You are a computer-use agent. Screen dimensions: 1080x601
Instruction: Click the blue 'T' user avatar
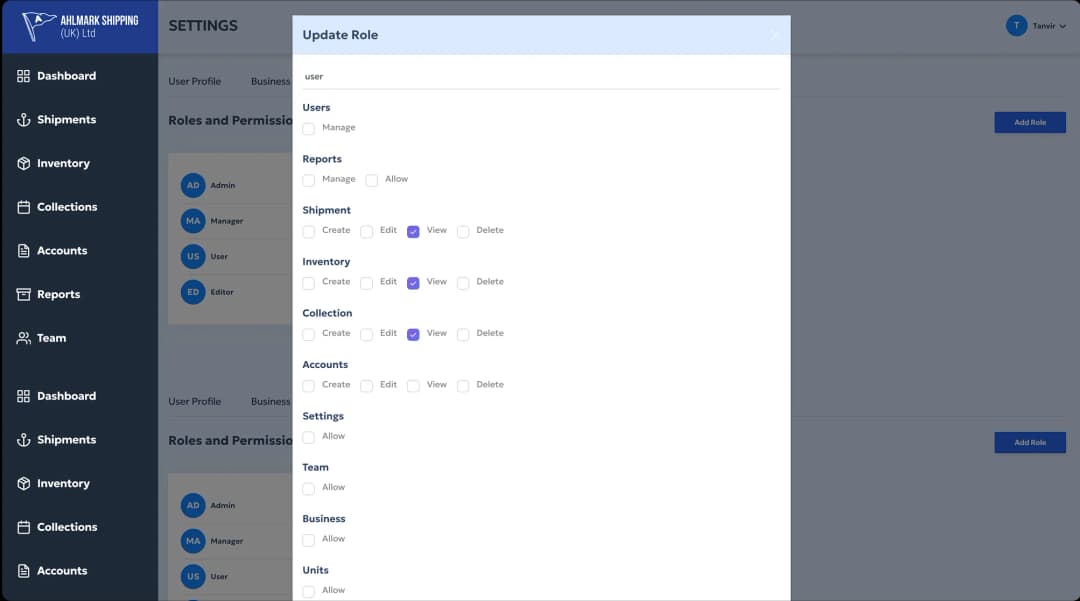point(1016,26)
